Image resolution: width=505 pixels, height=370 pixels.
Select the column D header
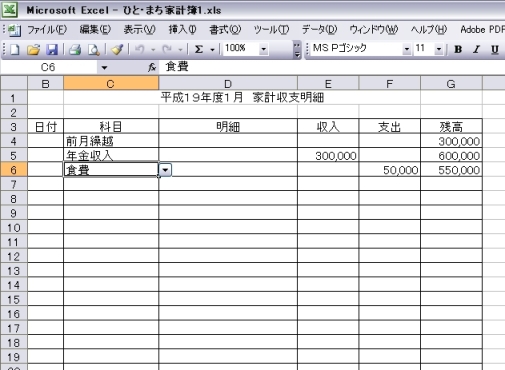[228, 84]
